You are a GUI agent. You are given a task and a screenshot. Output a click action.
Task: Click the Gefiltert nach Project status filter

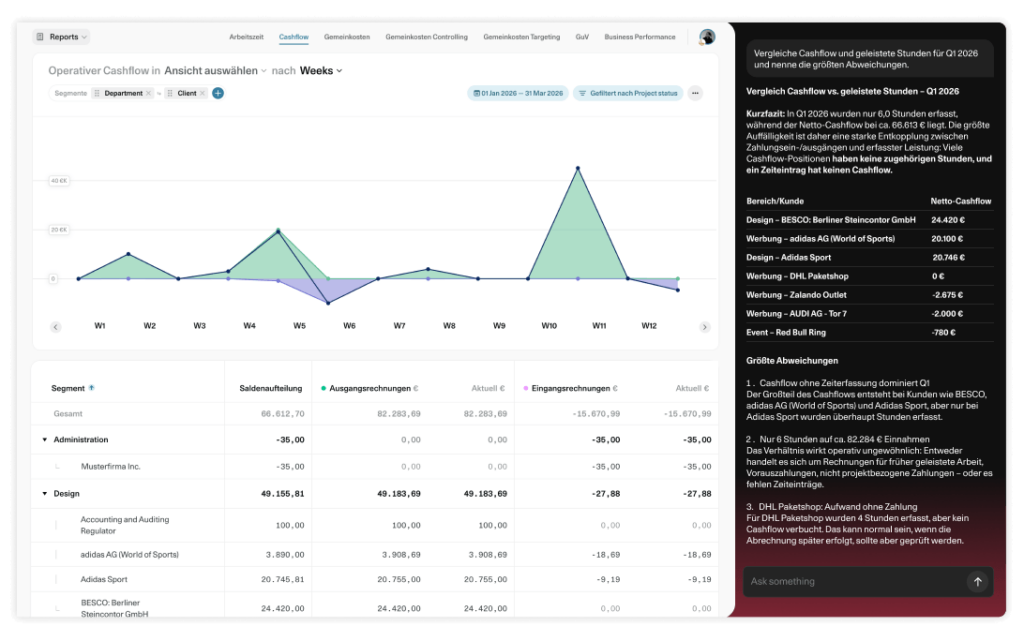pyautogui.click(x=628, y=93)
